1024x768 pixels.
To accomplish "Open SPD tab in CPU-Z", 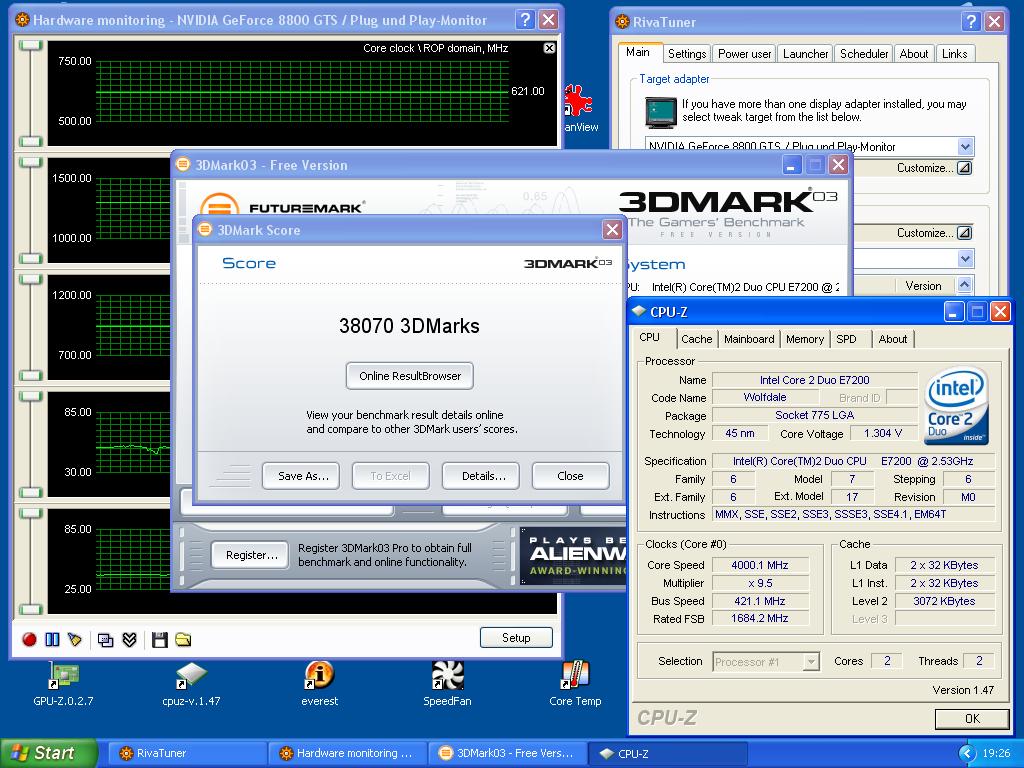I will (846, 339).
